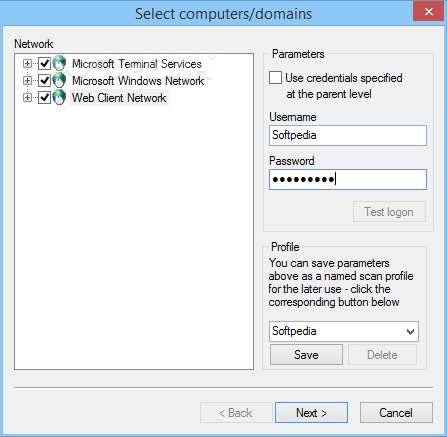Uncheck Web Client Network checkbox
This screenshot has width=447, height=437.
click(x=45, y=97)
